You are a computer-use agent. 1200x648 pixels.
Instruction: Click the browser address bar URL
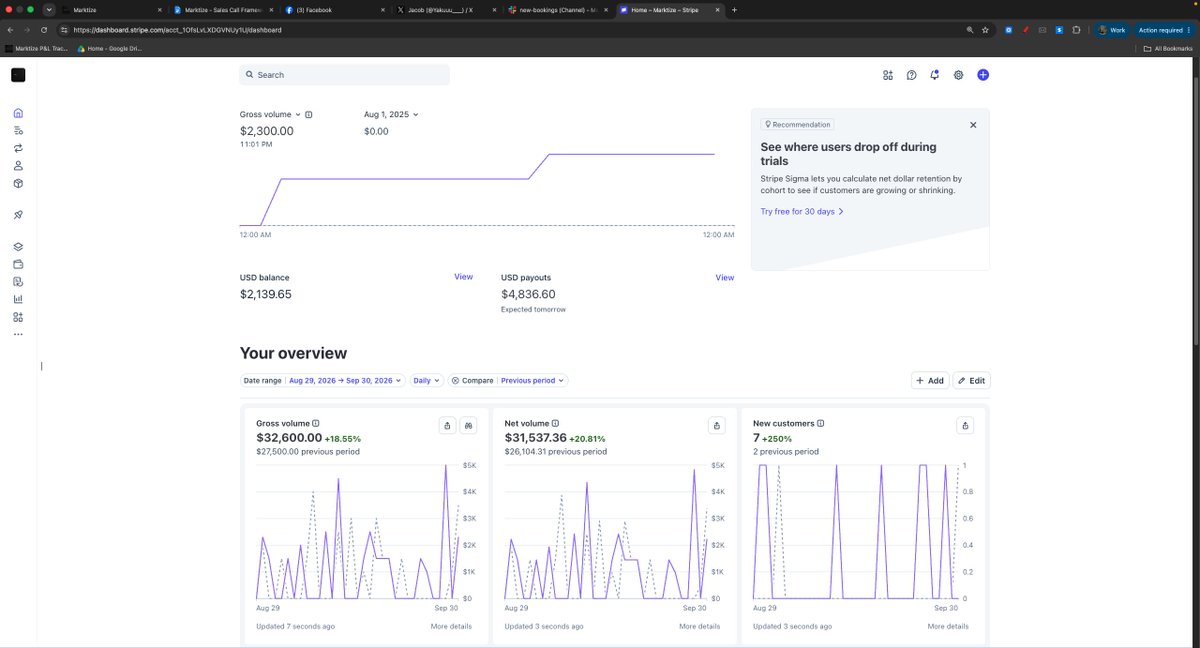point(177,30)
